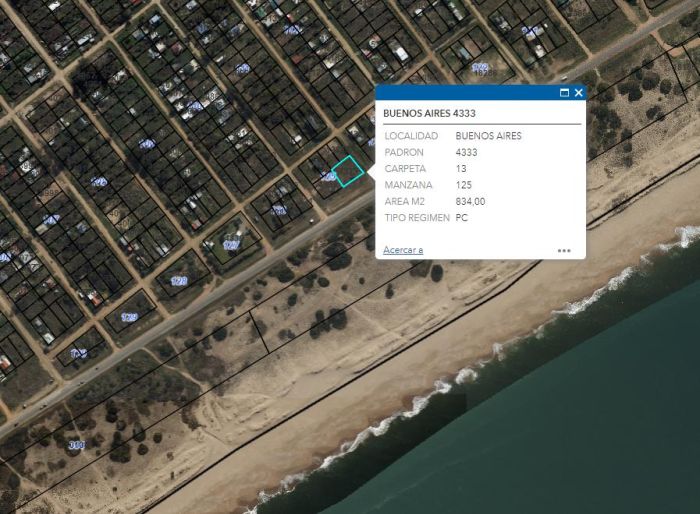Select the cyan highlighted parcel on map
Viewport: 700px width, 514px height.
348,171
